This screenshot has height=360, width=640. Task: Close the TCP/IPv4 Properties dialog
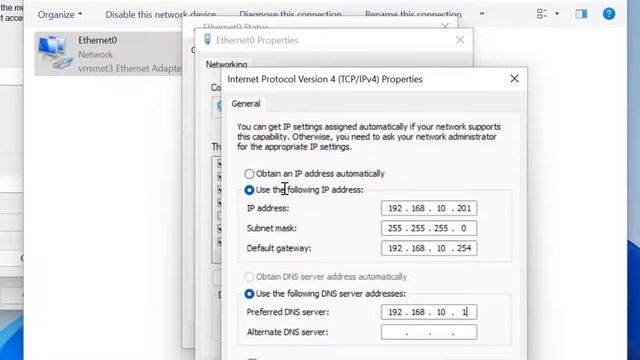514,79
